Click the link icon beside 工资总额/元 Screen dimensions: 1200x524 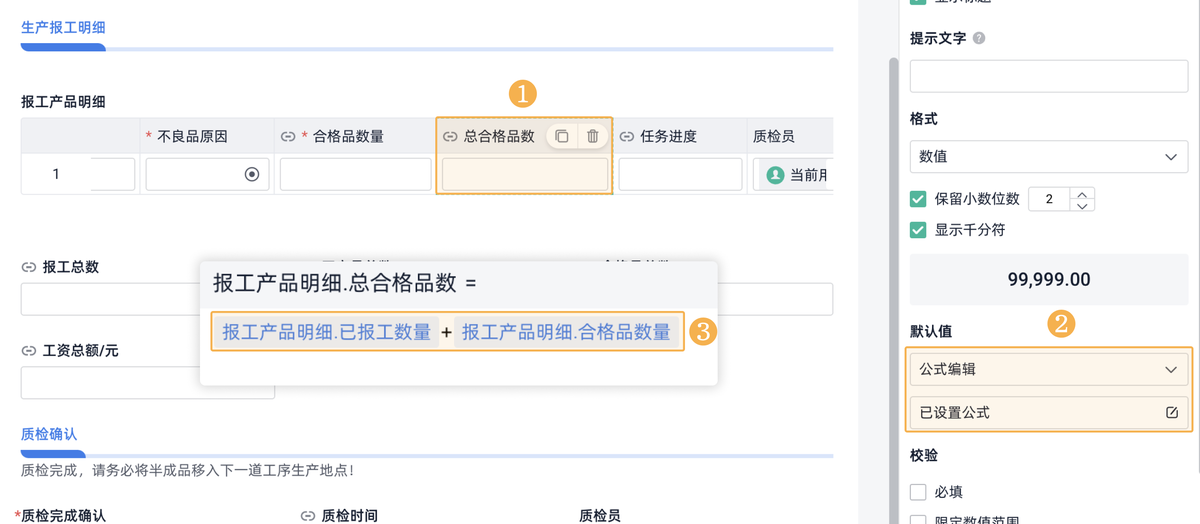coord(28,351)
